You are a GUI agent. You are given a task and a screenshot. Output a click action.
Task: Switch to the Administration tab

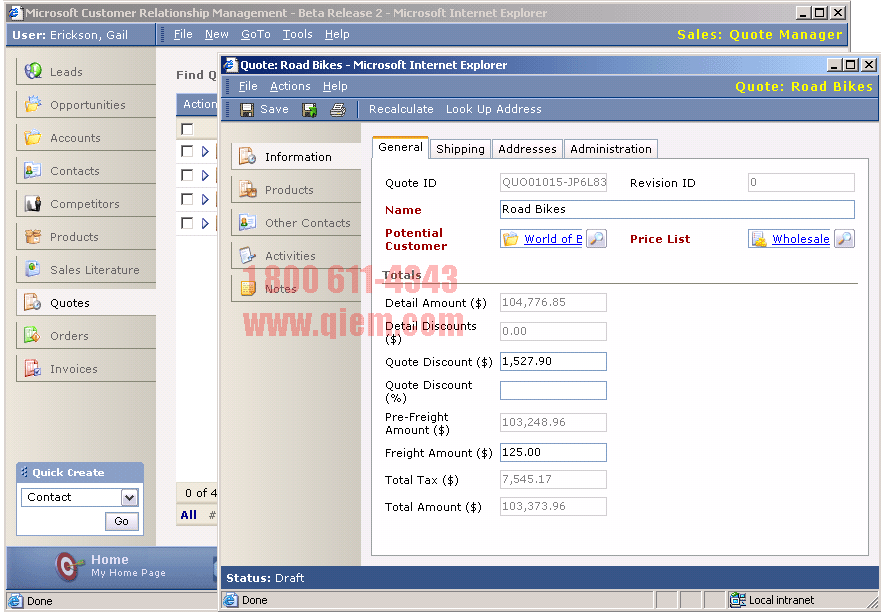pos(611,149)
